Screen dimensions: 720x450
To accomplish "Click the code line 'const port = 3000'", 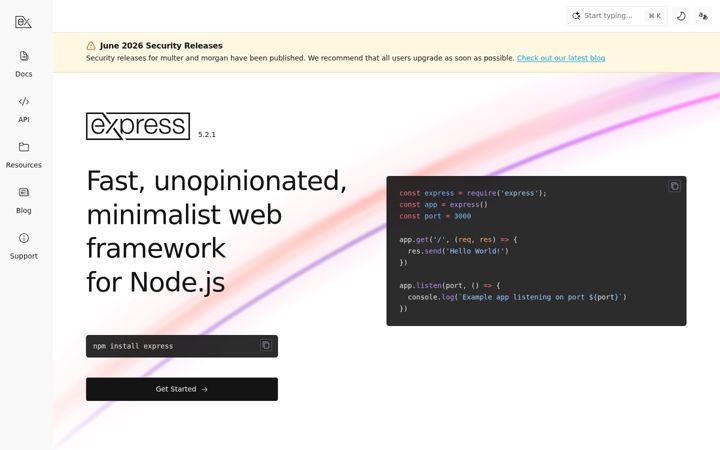I will tap(435, 216).
